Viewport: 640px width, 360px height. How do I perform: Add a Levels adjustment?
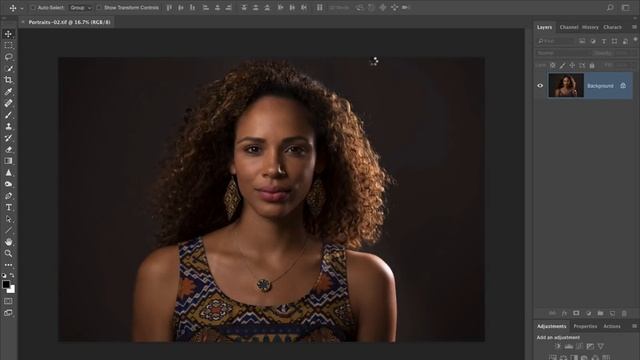click(569, 346)
